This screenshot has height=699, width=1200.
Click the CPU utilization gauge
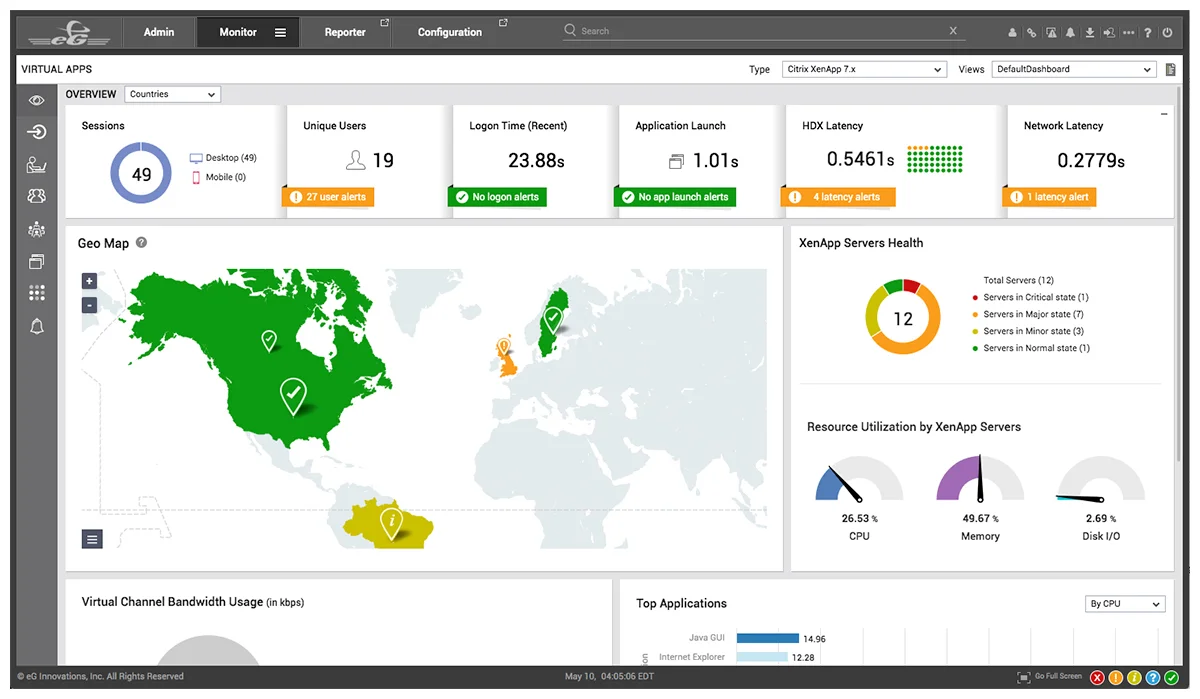[x=859, y=479]
